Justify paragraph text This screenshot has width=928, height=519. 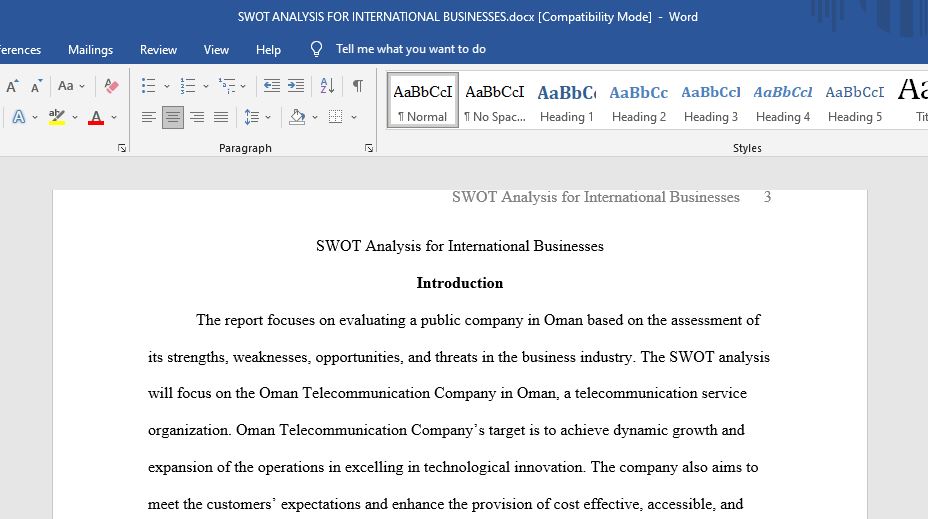coord(221,117)
